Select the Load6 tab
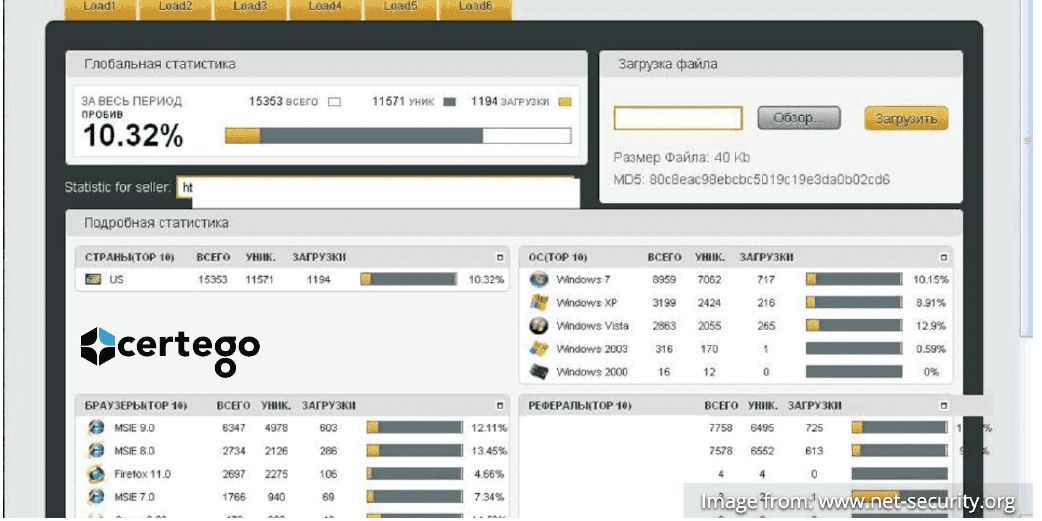Viewport: 1042px width, 521px height. click(x=474, y=8)
